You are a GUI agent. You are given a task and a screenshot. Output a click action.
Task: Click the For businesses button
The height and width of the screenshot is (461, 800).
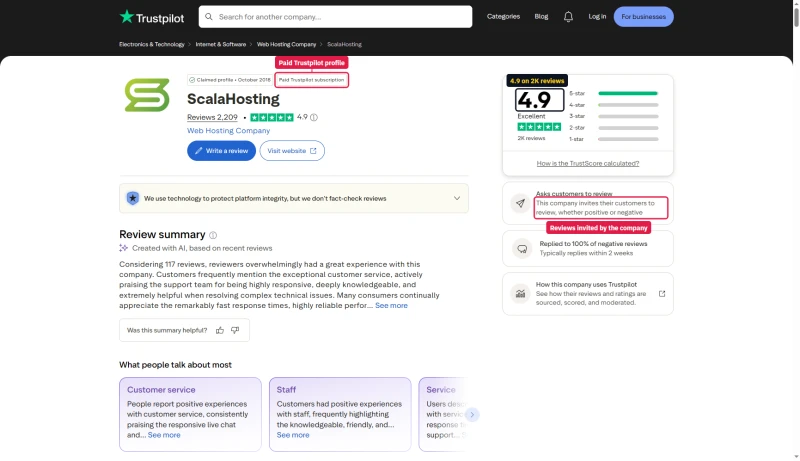[x=643, y=17]
